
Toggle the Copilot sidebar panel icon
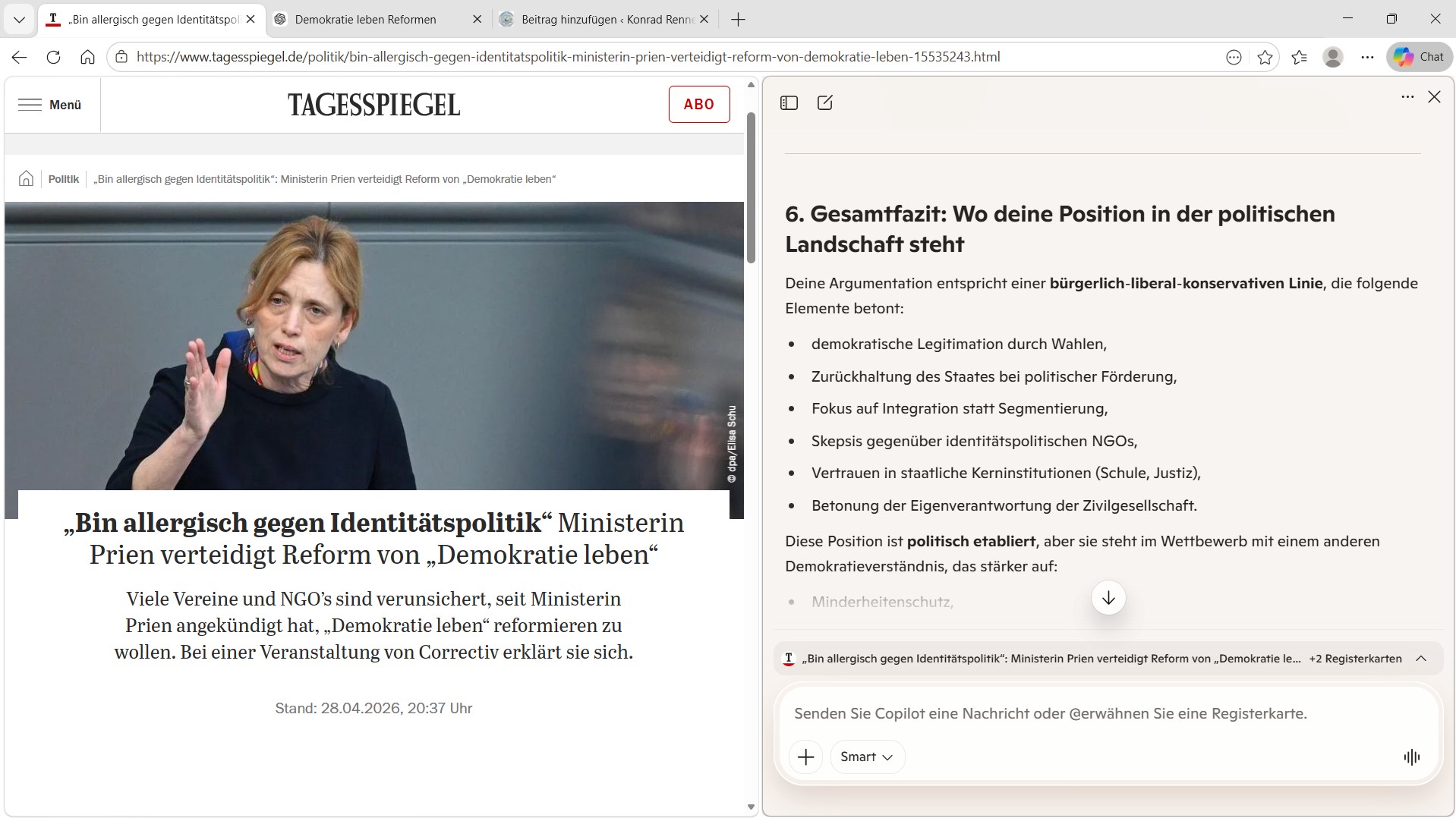tap(789, 103)
